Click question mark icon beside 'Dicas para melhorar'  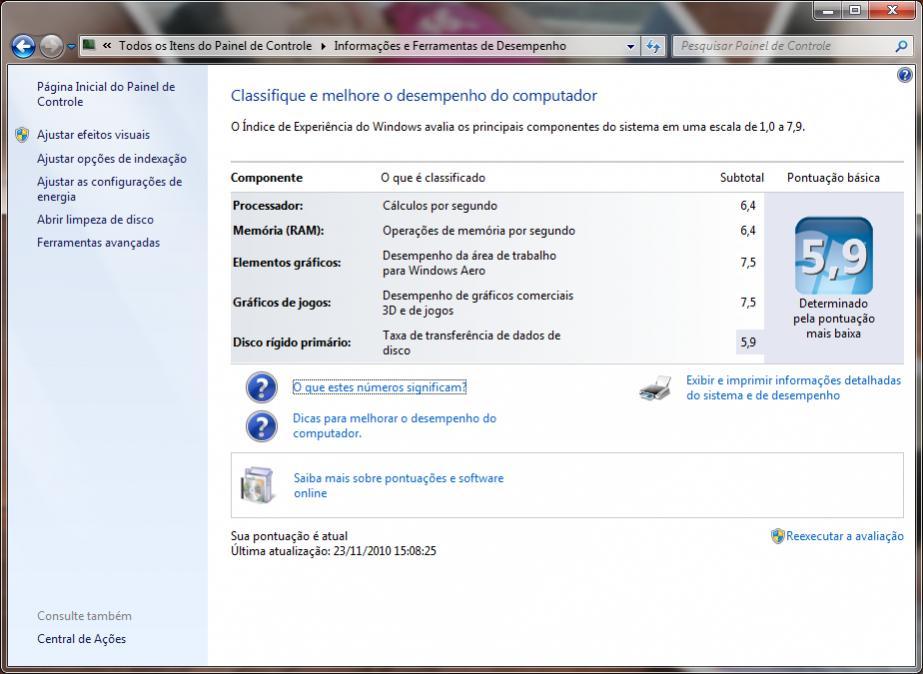[x=261, y=426]
